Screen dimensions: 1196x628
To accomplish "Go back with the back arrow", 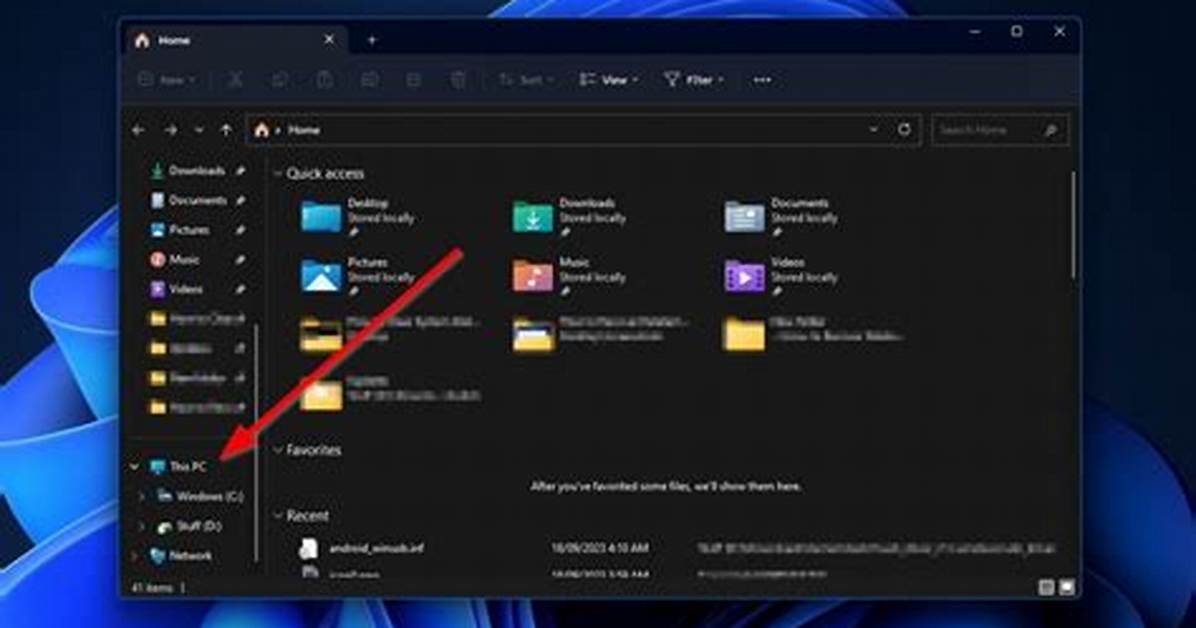I will [x=138, y=130].
